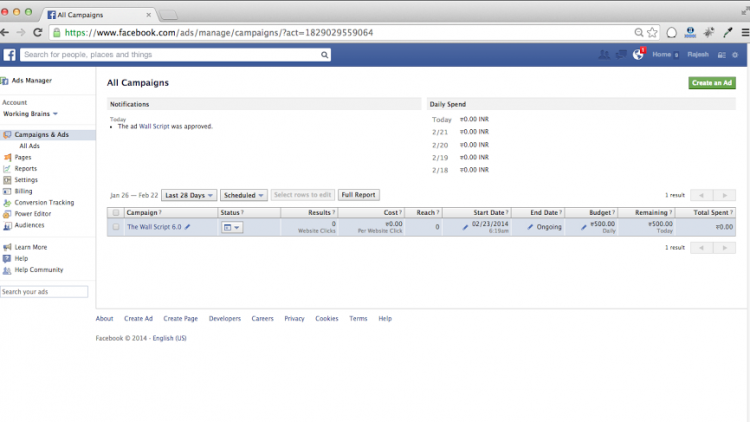The height and width of the screenshot is (422, 750).
Task: Click the search magnifier in Facebook search bar
Action: point(324,55)
